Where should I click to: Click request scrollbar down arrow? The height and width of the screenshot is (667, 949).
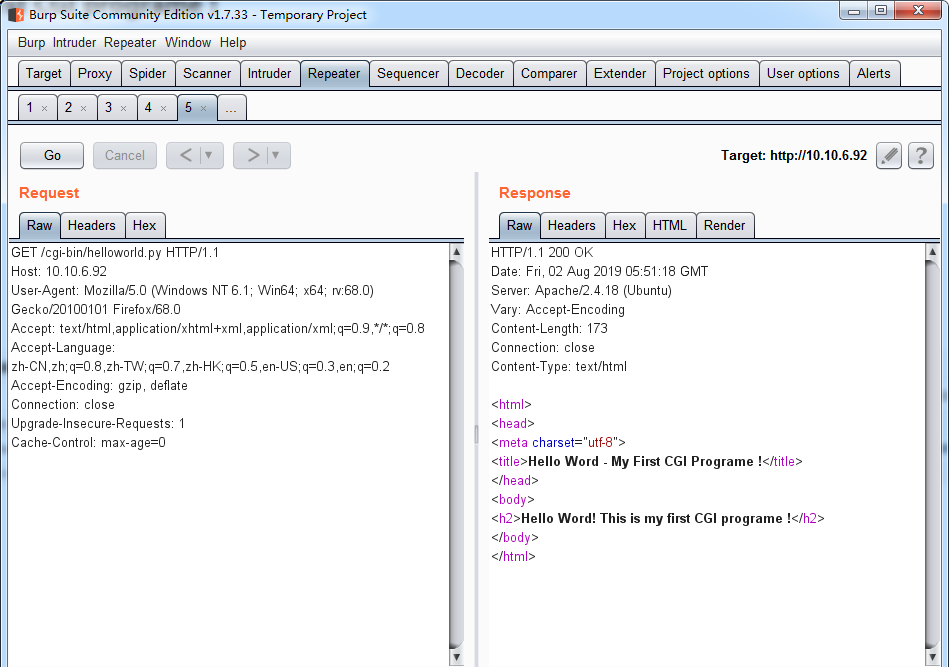pyautogui.click(x=457, y=657)
